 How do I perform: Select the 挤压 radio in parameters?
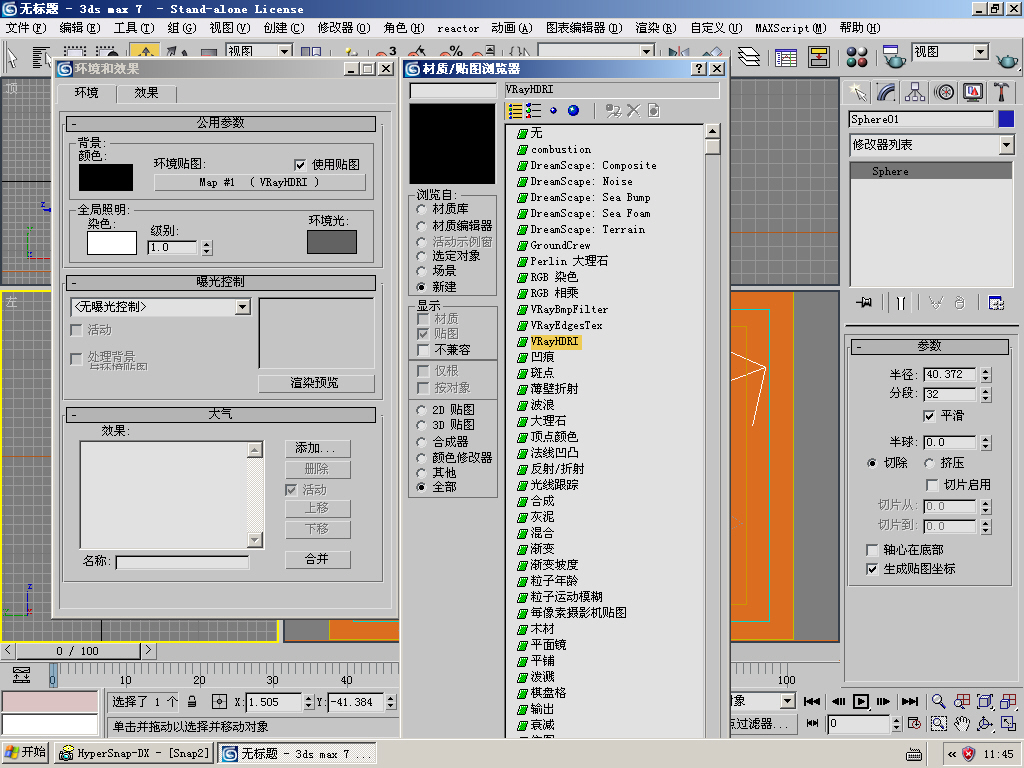point(929,463)
